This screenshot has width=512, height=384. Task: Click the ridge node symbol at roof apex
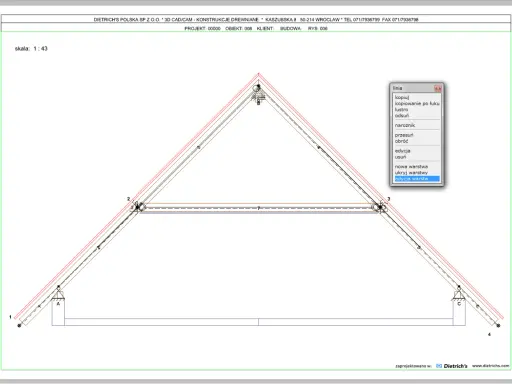(x=257, y=88)
